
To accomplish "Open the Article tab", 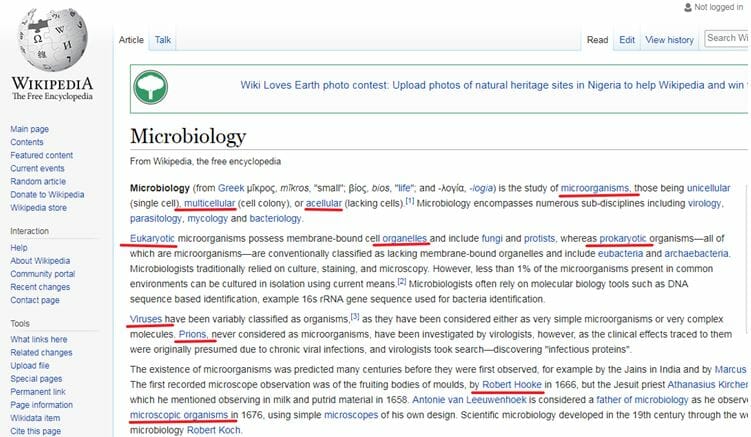I will [x=131, y=40].
